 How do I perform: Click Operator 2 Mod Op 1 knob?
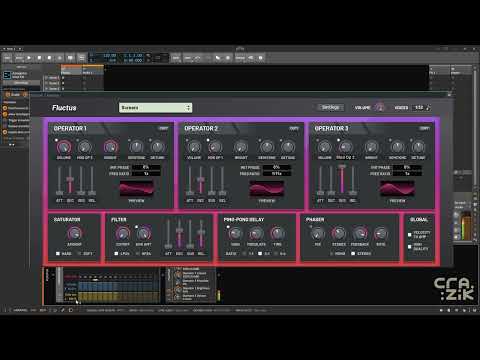[215, 147]
